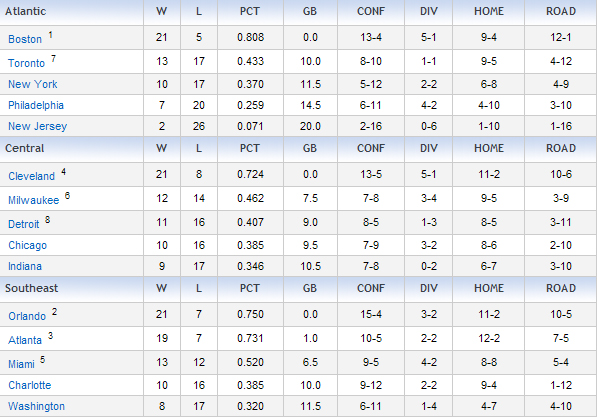Open the Chicago team page
This screenshot has width=597, height=417.
coord(28,245)
